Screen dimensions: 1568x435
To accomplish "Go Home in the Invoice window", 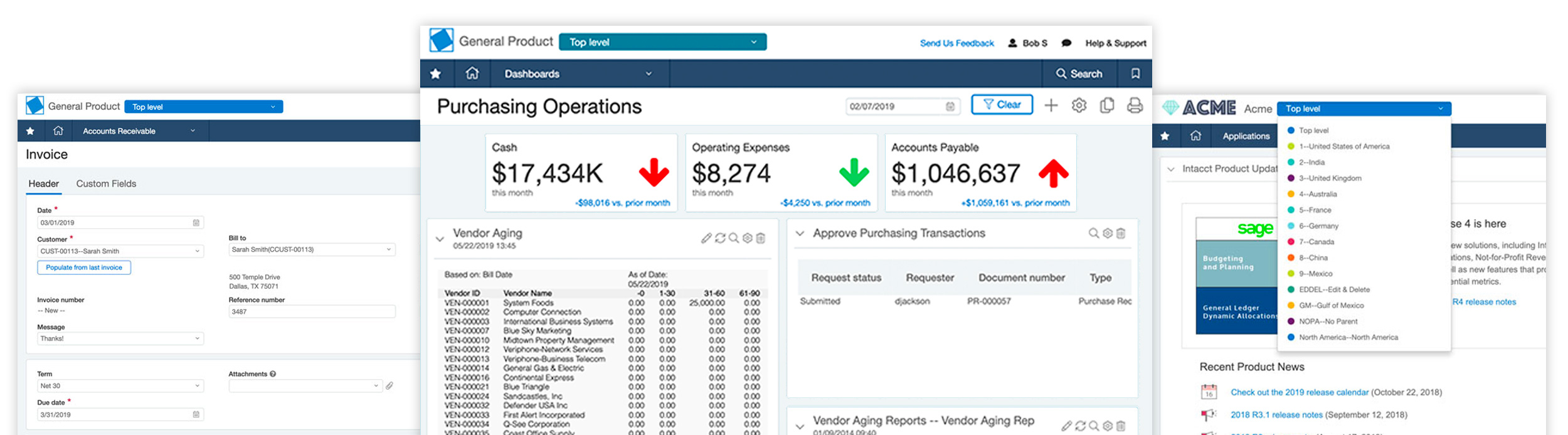I will tap(58, 131).
